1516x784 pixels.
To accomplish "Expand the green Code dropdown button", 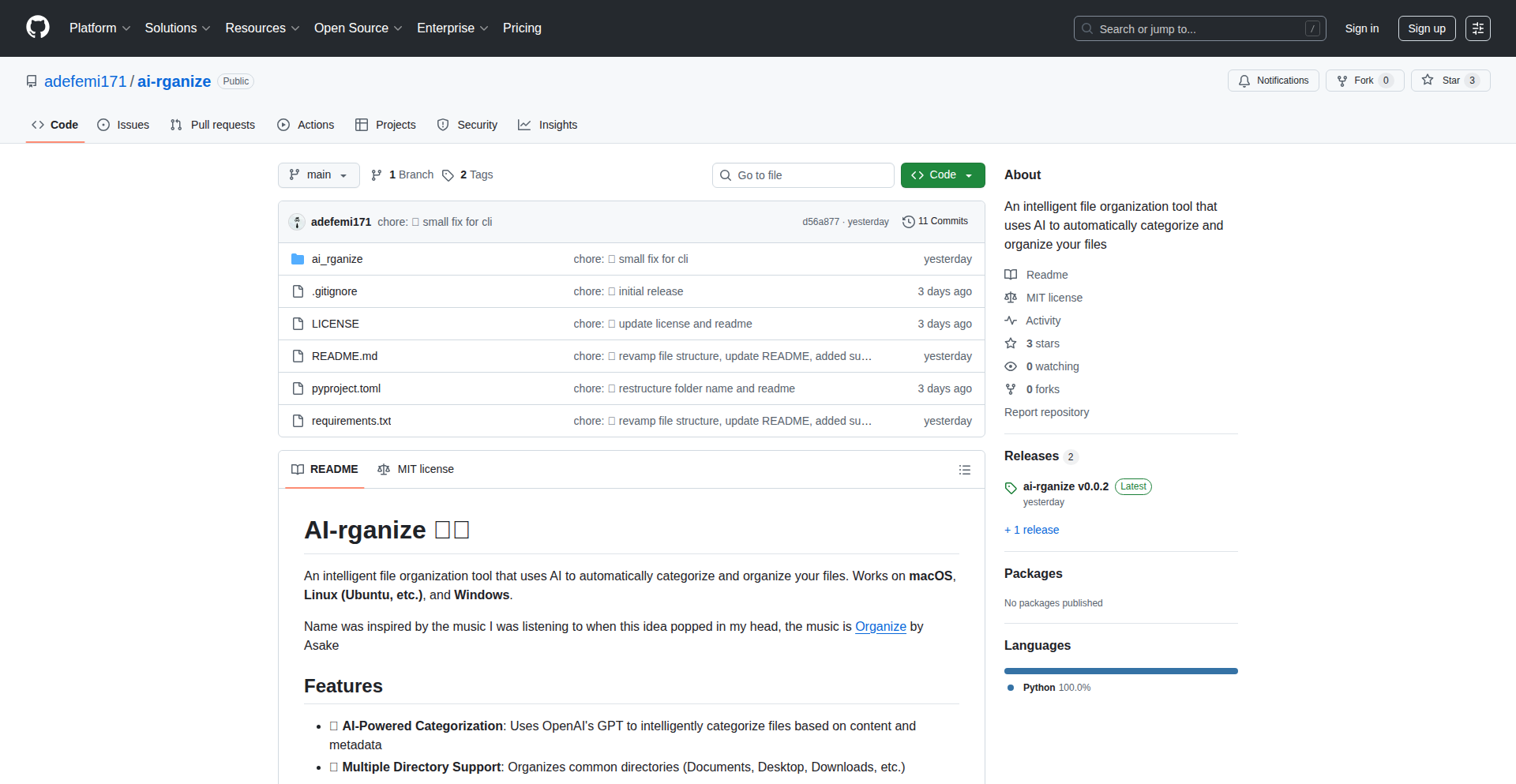I will [x=942, y=175].
